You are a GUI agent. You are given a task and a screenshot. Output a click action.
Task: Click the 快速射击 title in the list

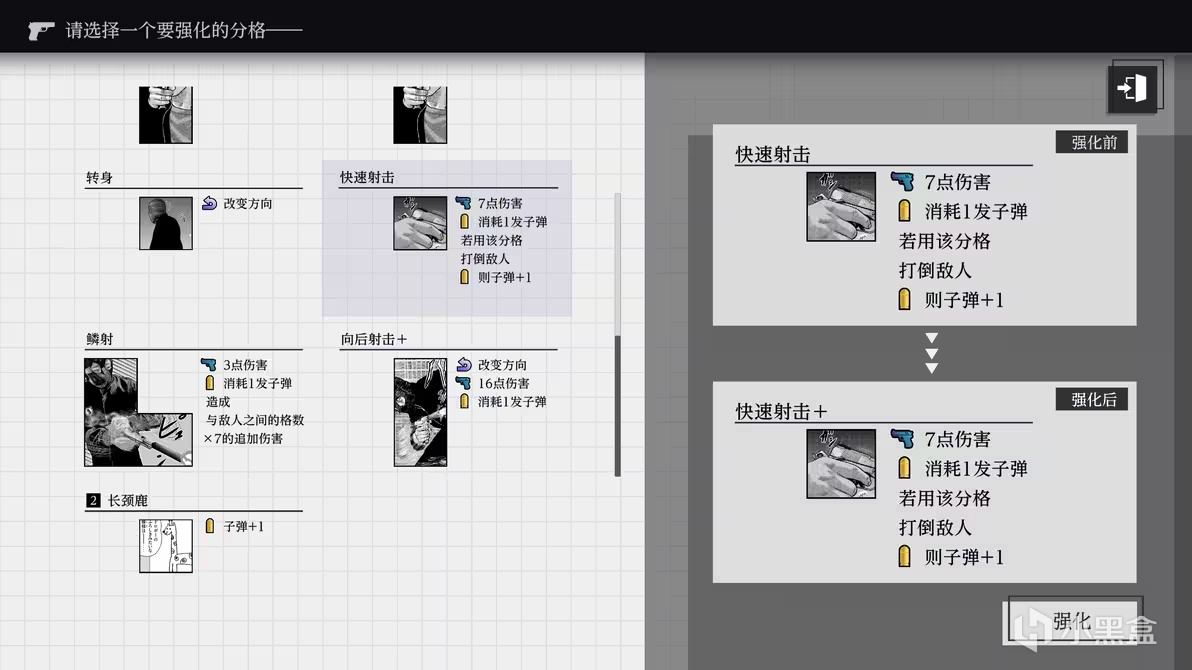[x=367, y=178]
